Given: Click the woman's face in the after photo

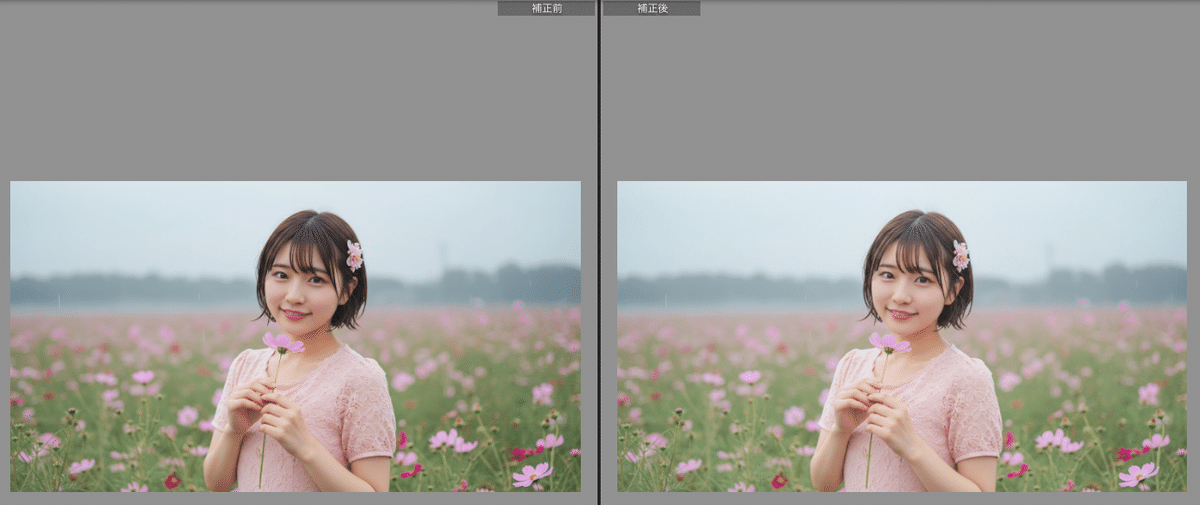Looking at the screenshot, I should click(908, 287).
